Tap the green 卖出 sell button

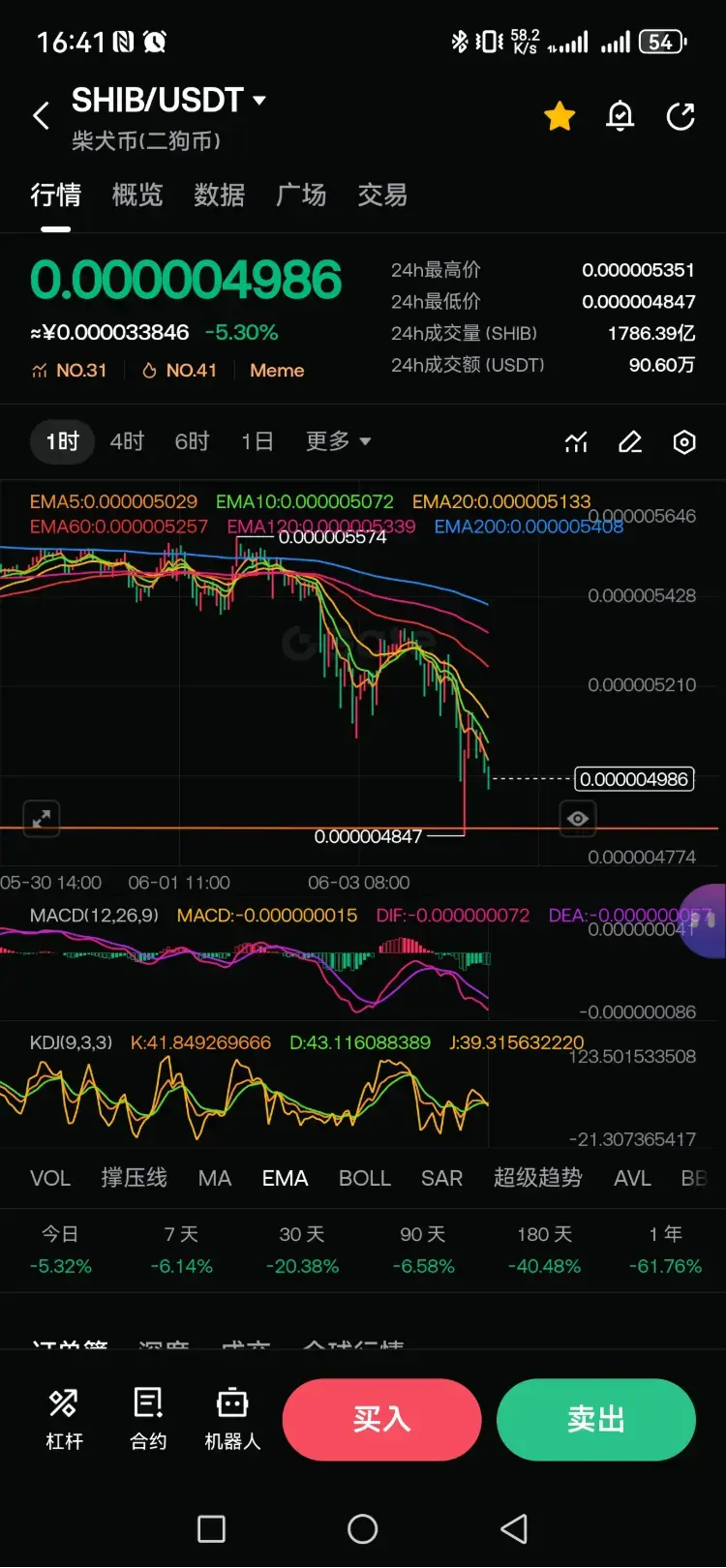click(x=596, y=1419)
